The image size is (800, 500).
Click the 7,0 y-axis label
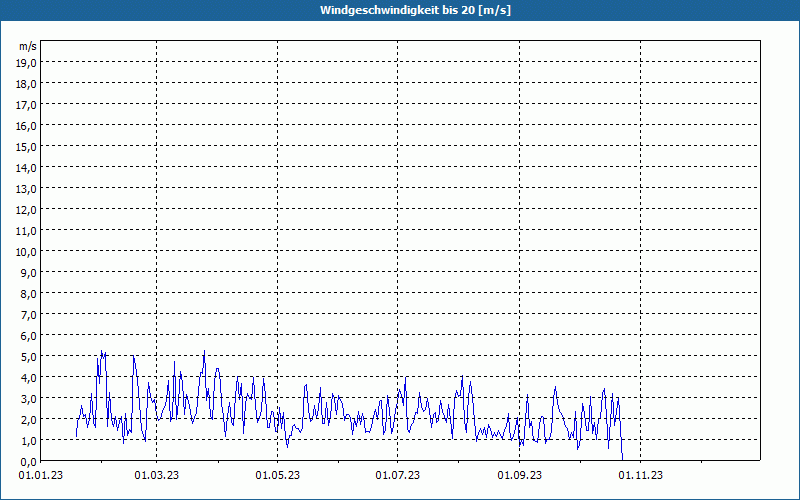coord(29,315)
